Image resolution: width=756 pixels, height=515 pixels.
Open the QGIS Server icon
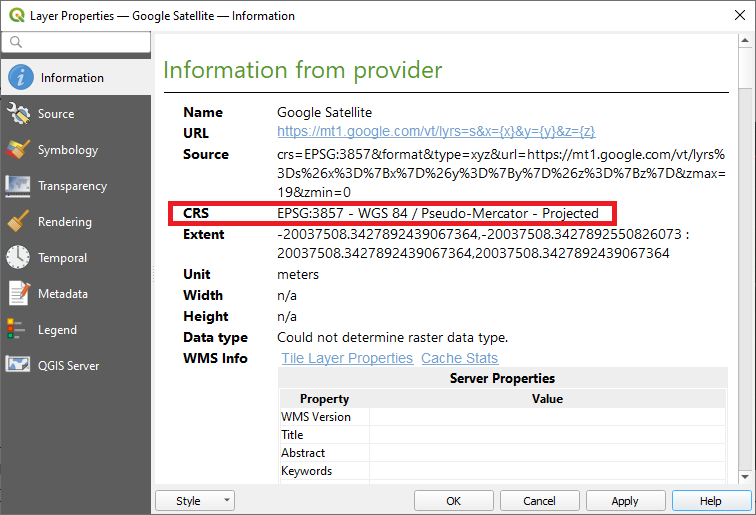[19, 365]
